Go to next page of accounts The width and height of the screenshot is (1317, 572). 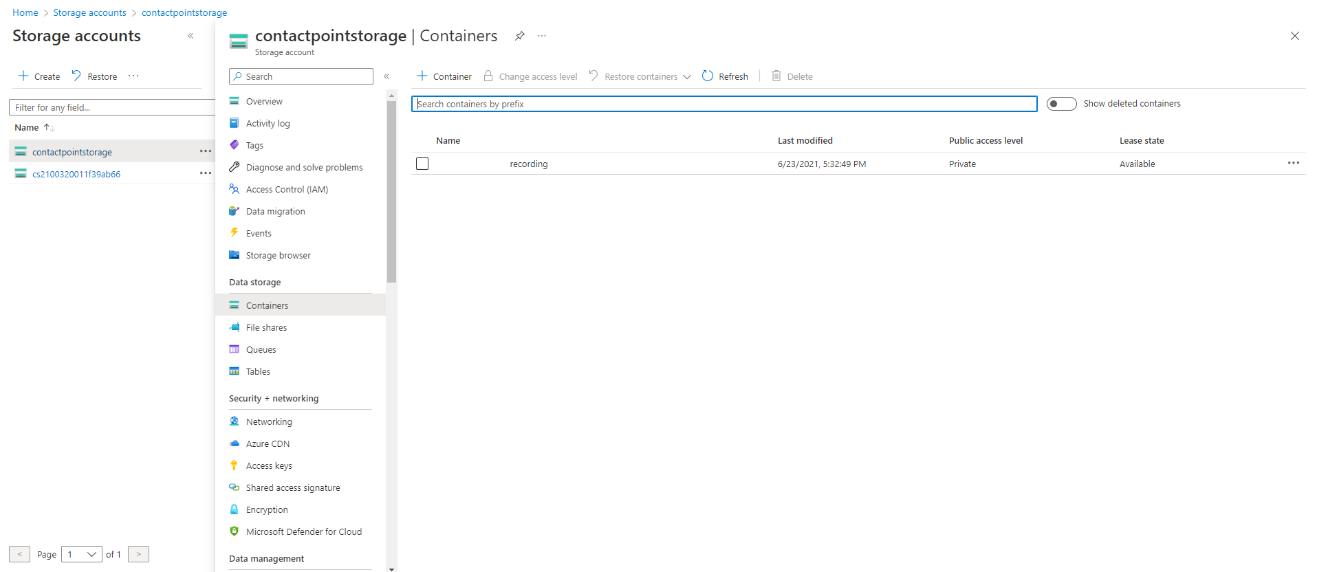[x=139, y=554]
